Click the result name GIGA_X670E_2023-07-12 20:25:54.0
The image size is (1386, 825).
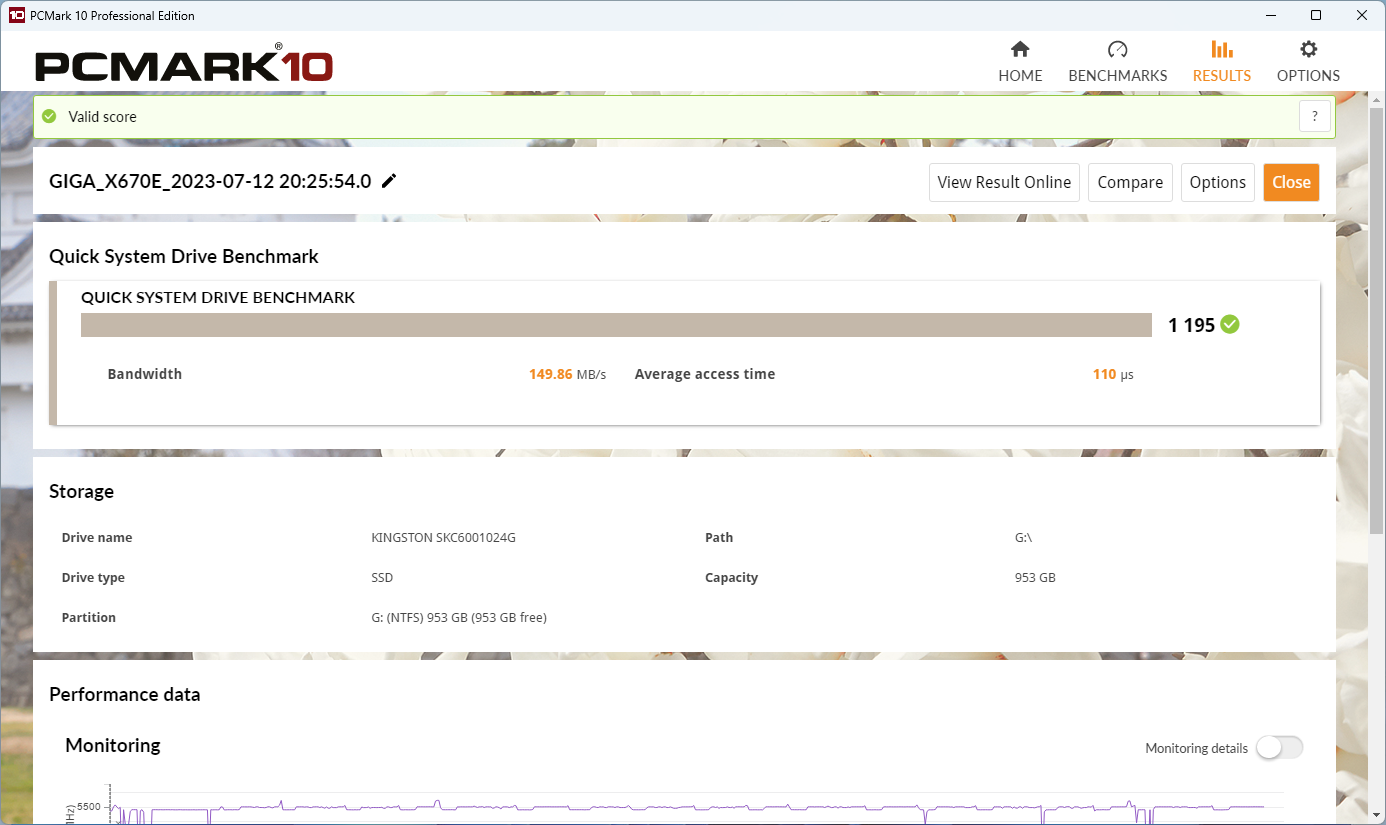[210, 181]
